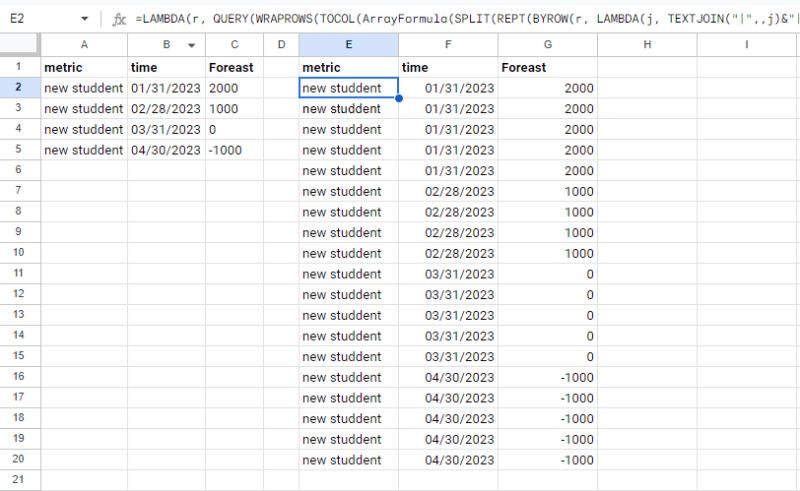Click cell F16 with 04/30/2023
This screenshot has height=491, width=800.
[x=448, y=377]
